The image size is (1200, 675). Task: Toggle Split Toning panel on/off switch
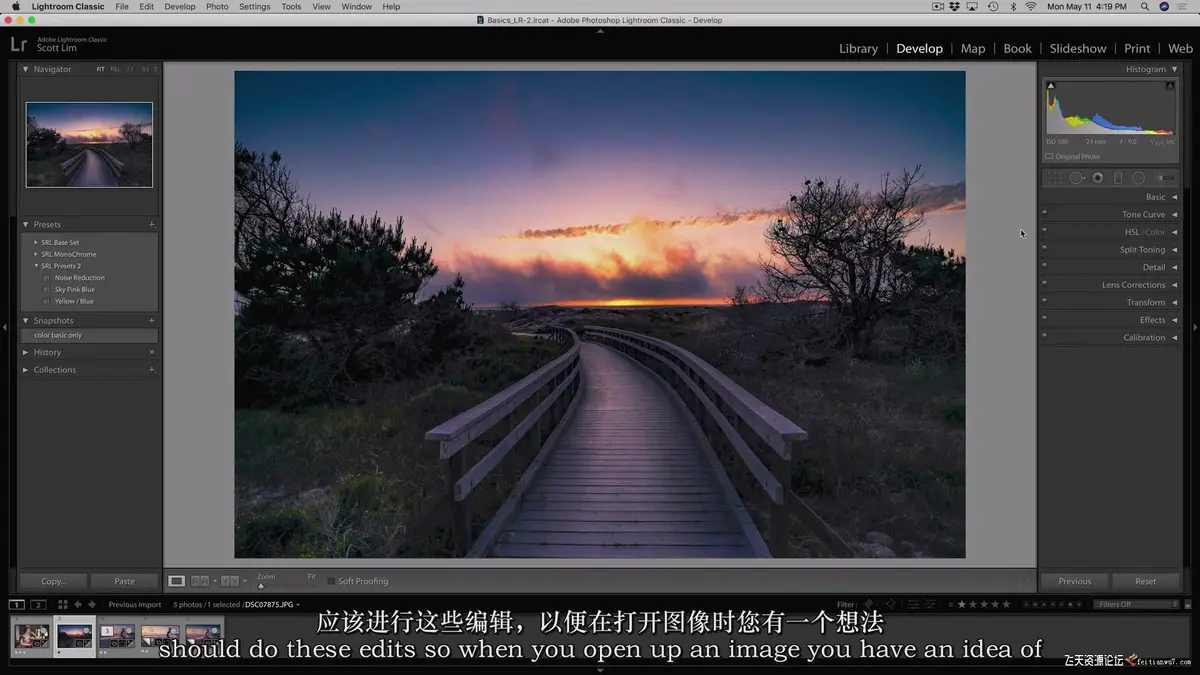coord(1045,249)
